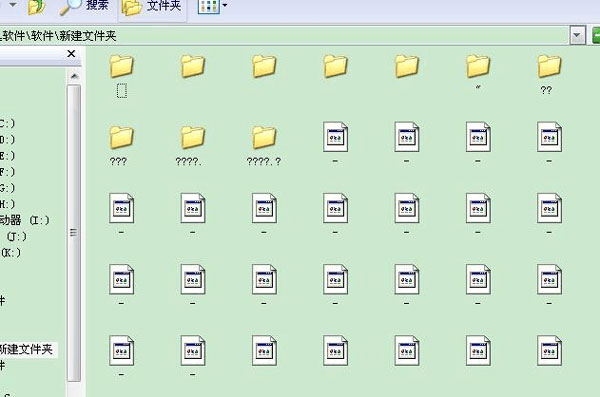
Task: Click the side pane scrollbar up arrow
Action: pos(74,76)
